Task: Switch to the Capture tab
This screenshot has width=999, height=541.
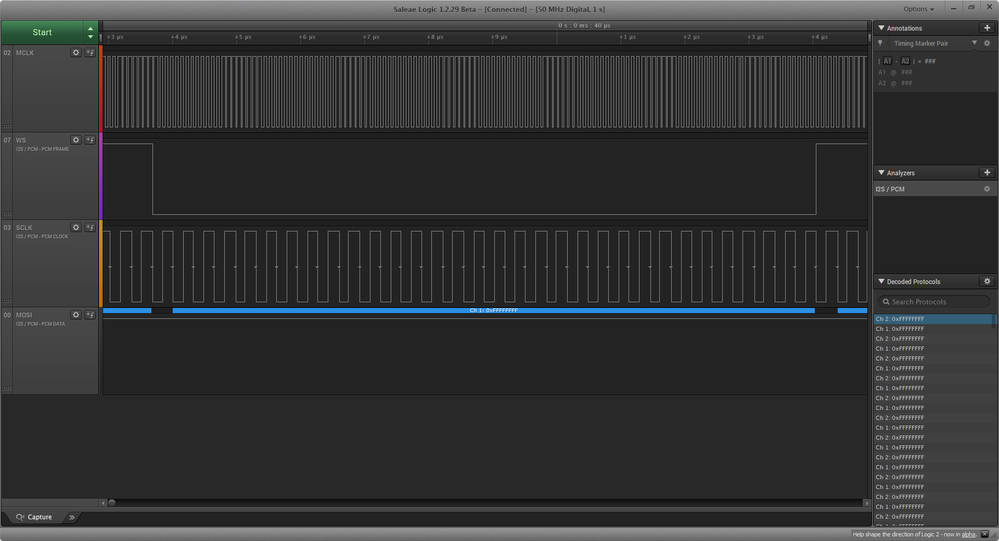Action: pos(34,517)
